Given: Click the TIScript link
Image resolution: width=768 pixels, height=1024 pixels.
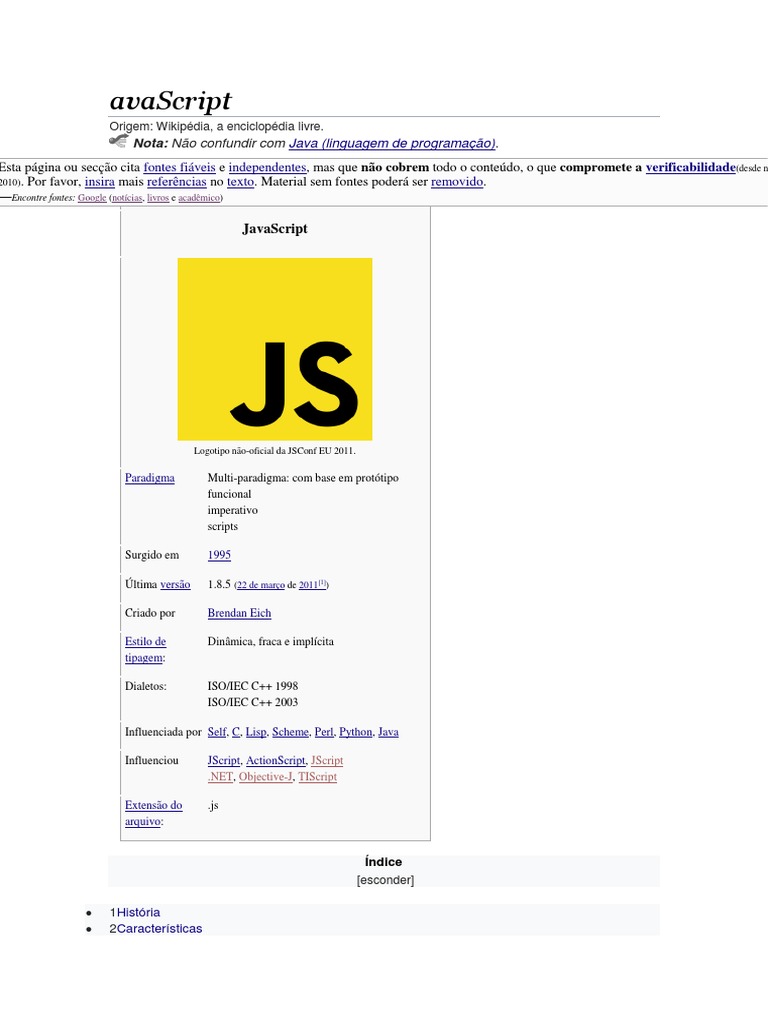Looking at the screenshot, I should (x=317, y=777).
